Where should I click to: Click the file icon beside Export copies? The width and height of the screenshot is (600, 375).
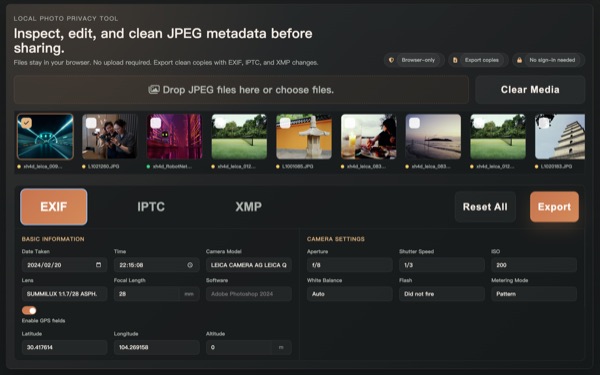455,60
